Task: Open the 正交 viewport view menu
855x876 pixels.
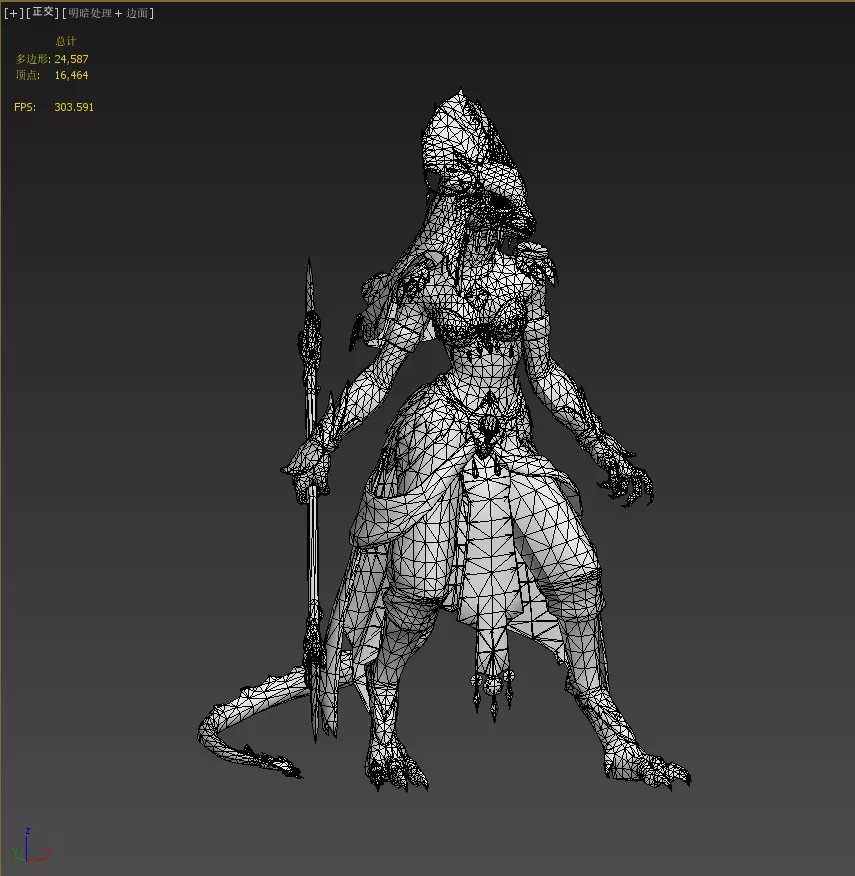Action: pyautogui.click(x=42, y=12)
